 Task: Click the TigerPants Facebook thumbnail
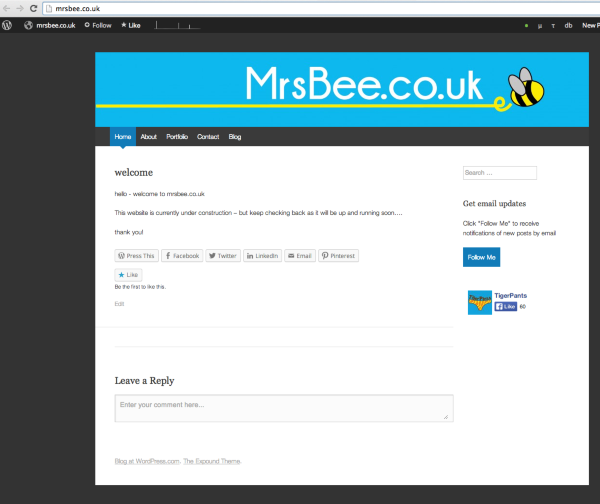click(480, 302)
